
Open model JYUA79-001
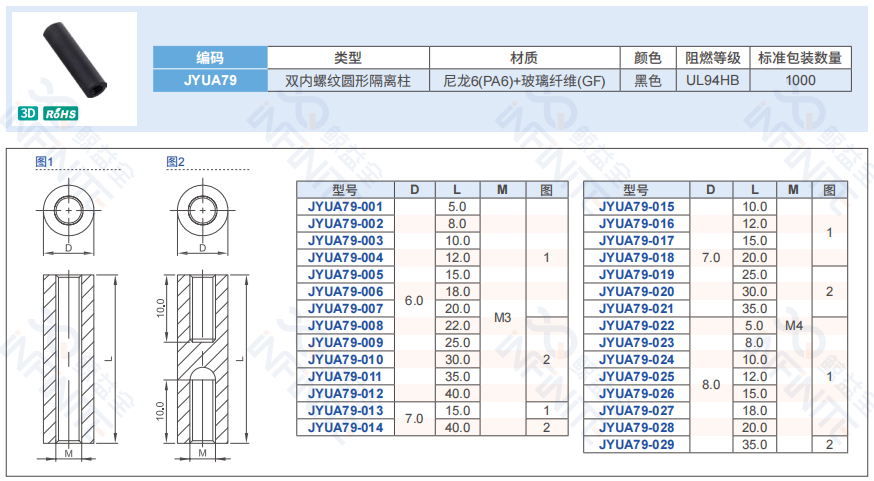tap(345, 206)
